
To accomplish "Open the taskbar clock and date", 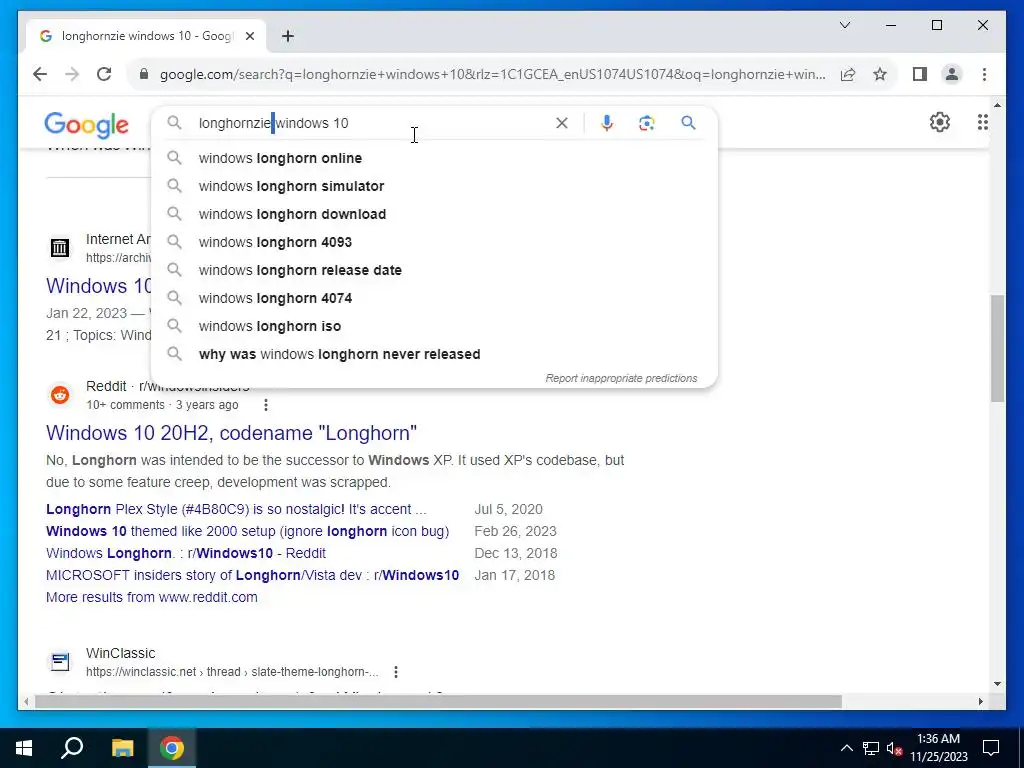I will coord(938,748).
